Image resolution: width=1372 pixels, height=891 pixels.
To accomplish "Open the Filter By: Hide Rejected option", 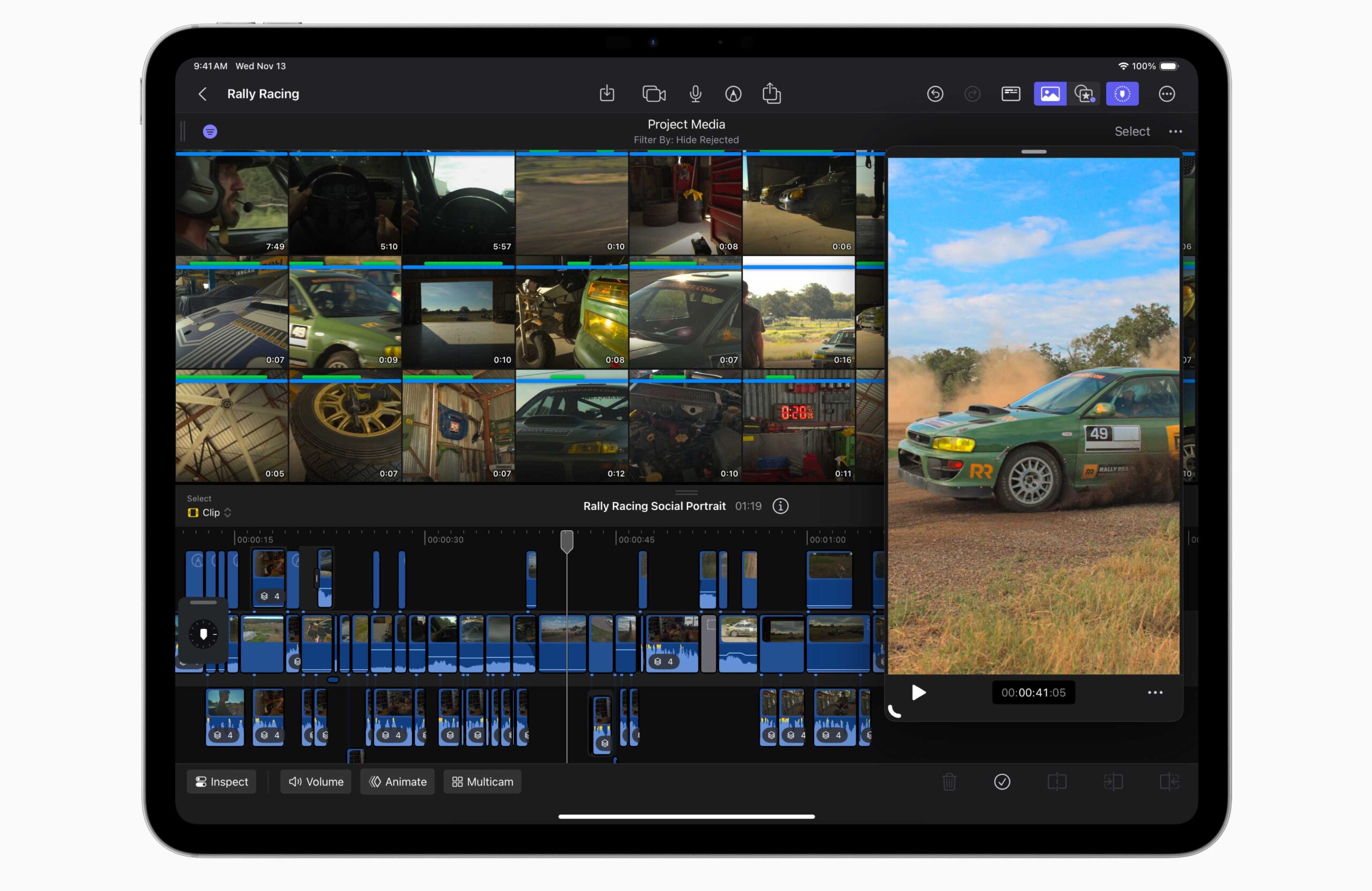I will (x=686, y=139).
